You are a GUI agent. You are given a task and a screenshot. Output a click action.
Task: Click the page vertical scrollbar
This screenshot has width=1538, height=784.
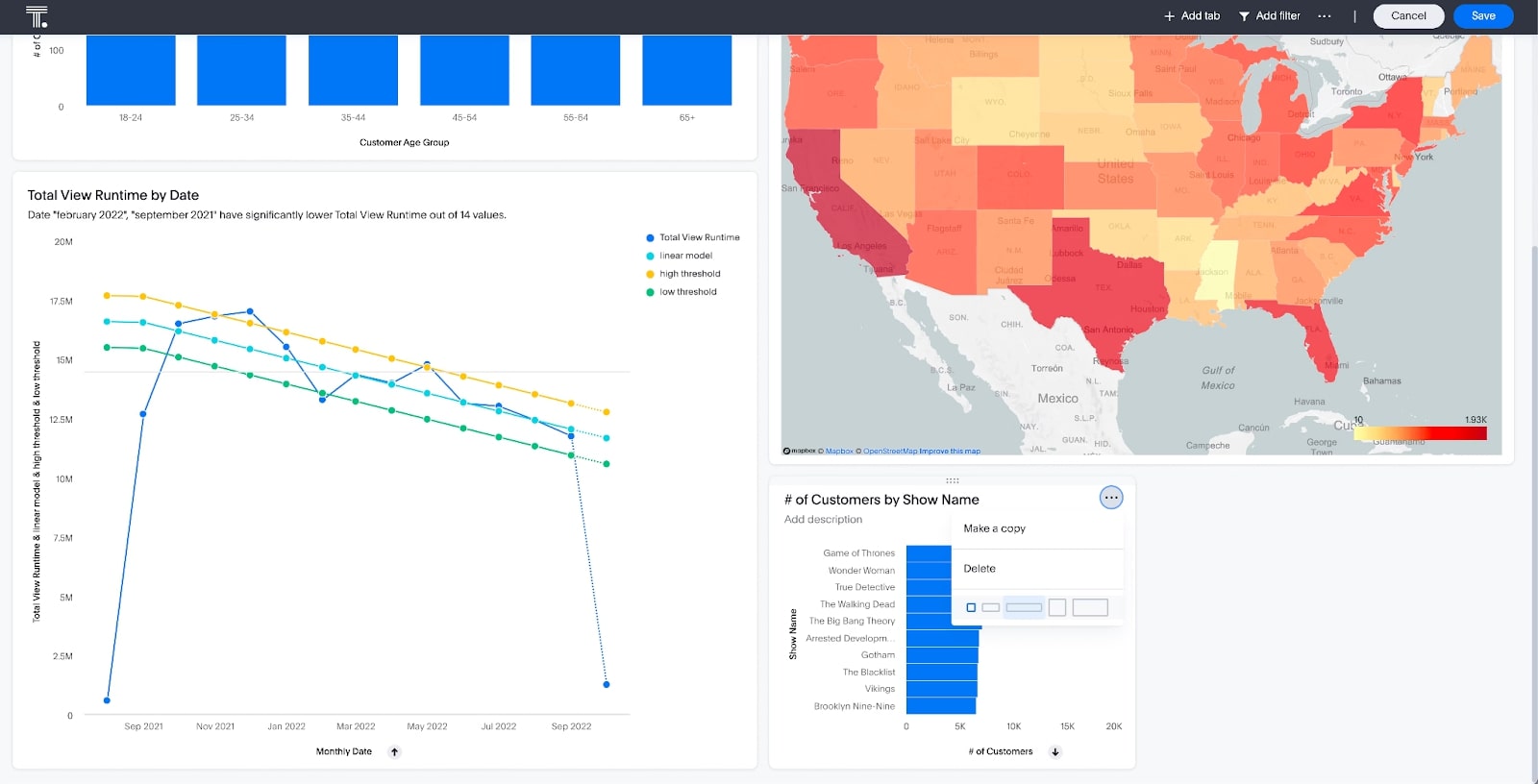coord(1533,514)
